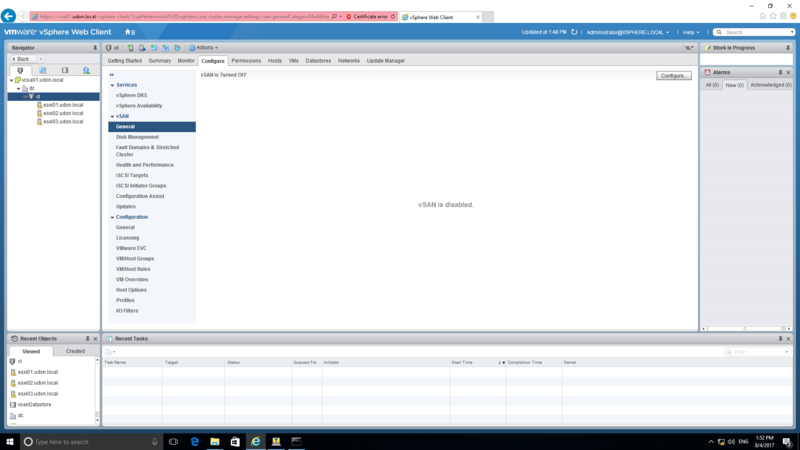Switch to the Summary tab

tap(160, 61)
